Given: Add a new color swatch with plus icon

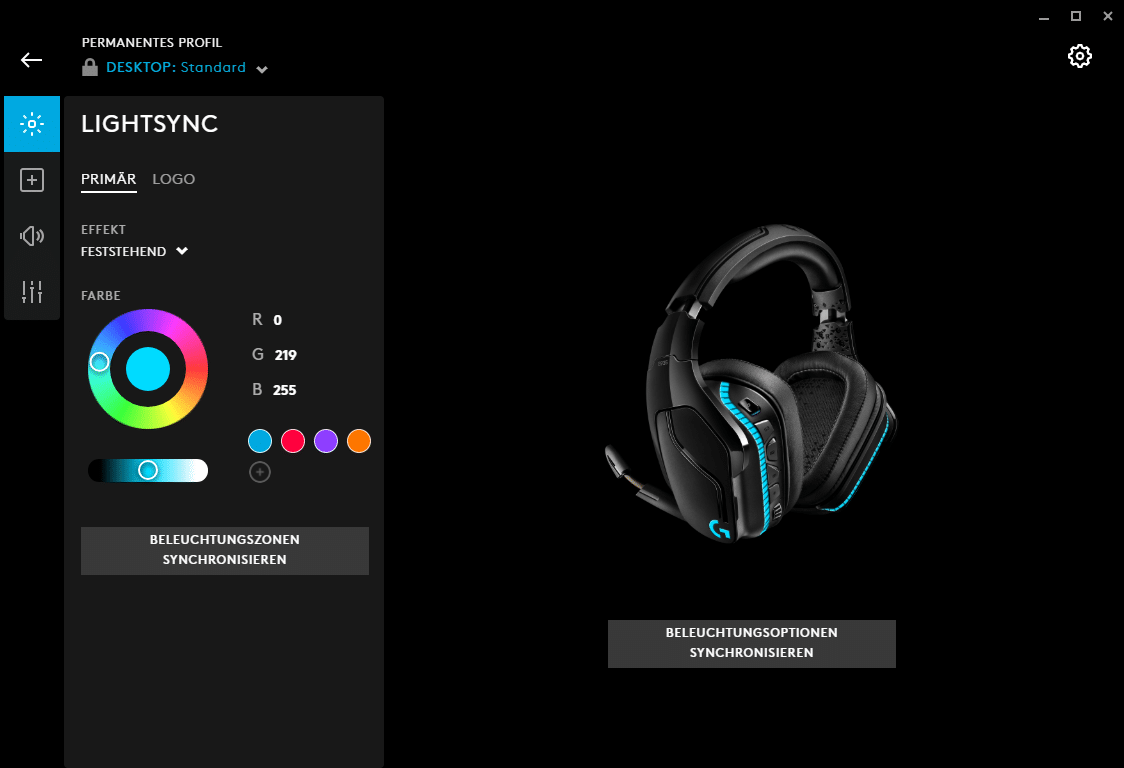Looking at the screenshot, I should tap(259, 472).
